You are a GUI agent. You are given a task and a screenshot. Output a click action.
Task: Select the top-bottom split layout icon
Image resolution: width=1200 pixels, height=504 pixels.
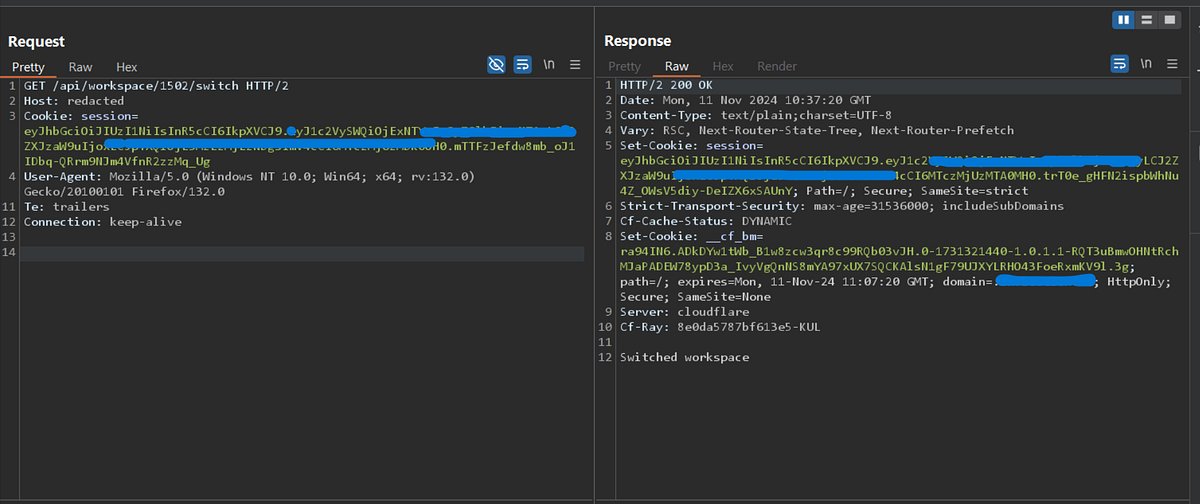pos(1146,20)
